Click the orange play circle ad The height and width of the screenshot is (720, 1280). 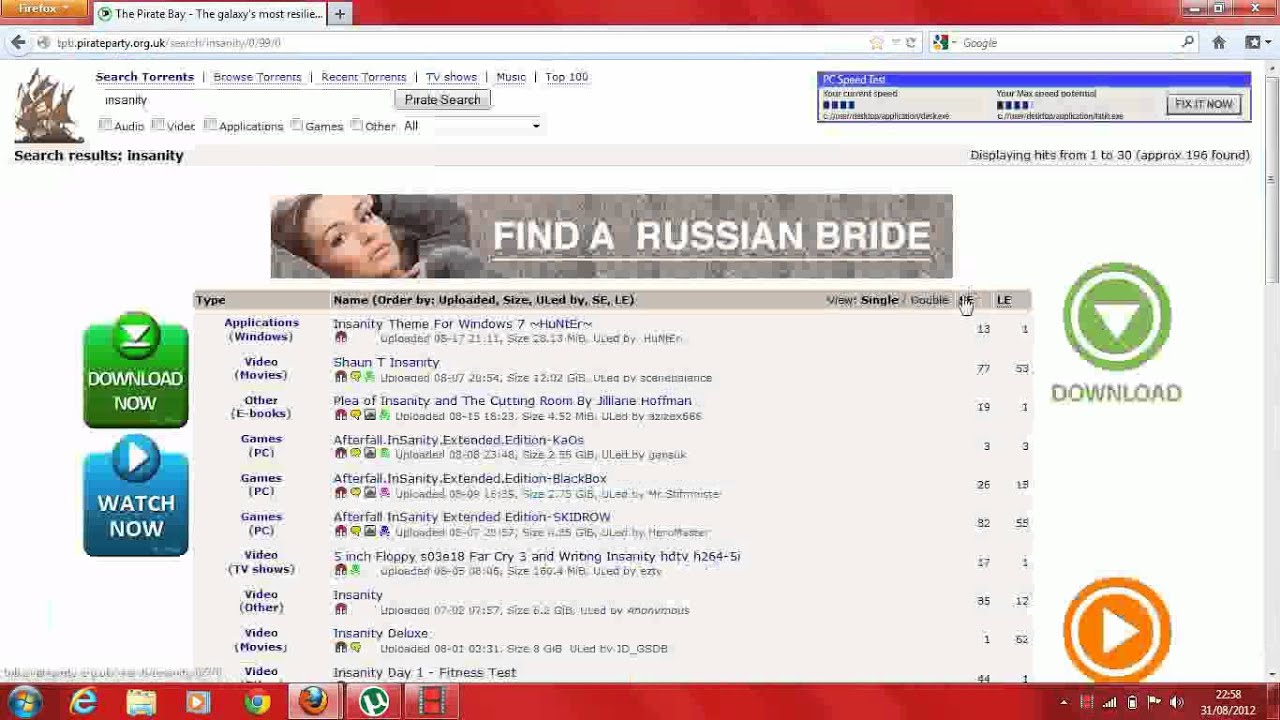coord(1116,630)
